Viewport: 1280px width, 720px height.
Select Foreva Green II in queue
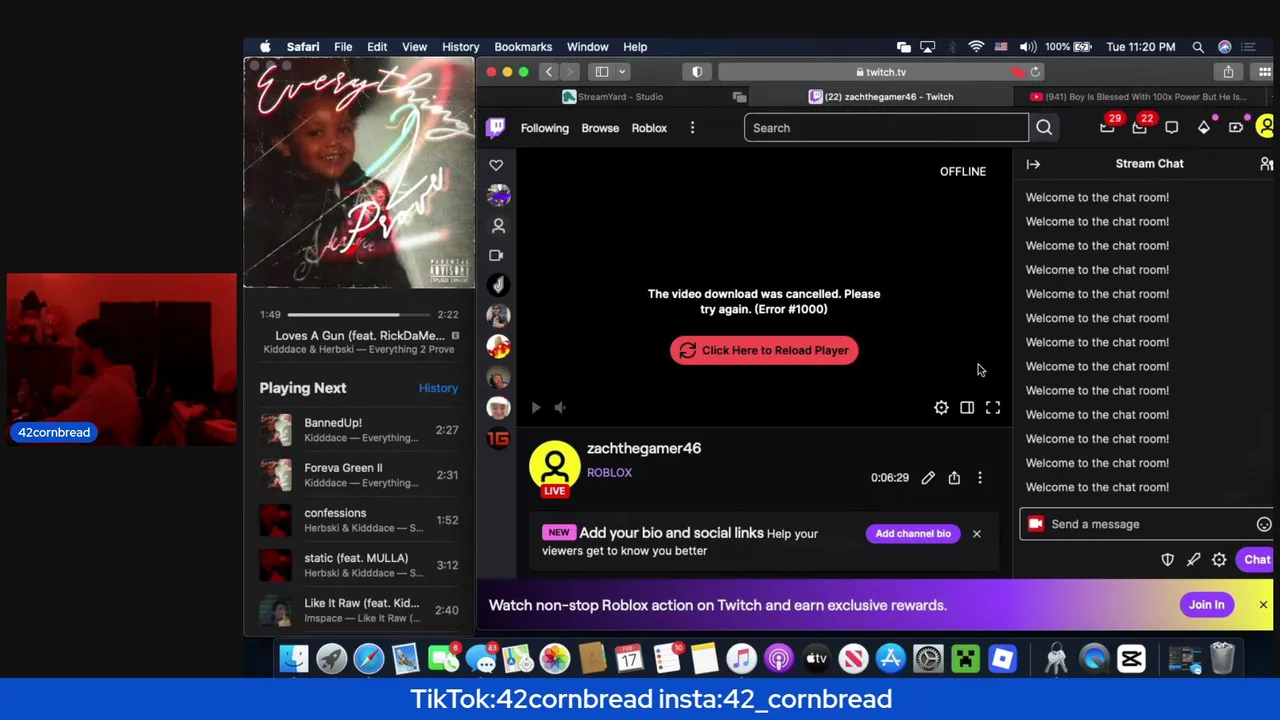tap(359, 475)
